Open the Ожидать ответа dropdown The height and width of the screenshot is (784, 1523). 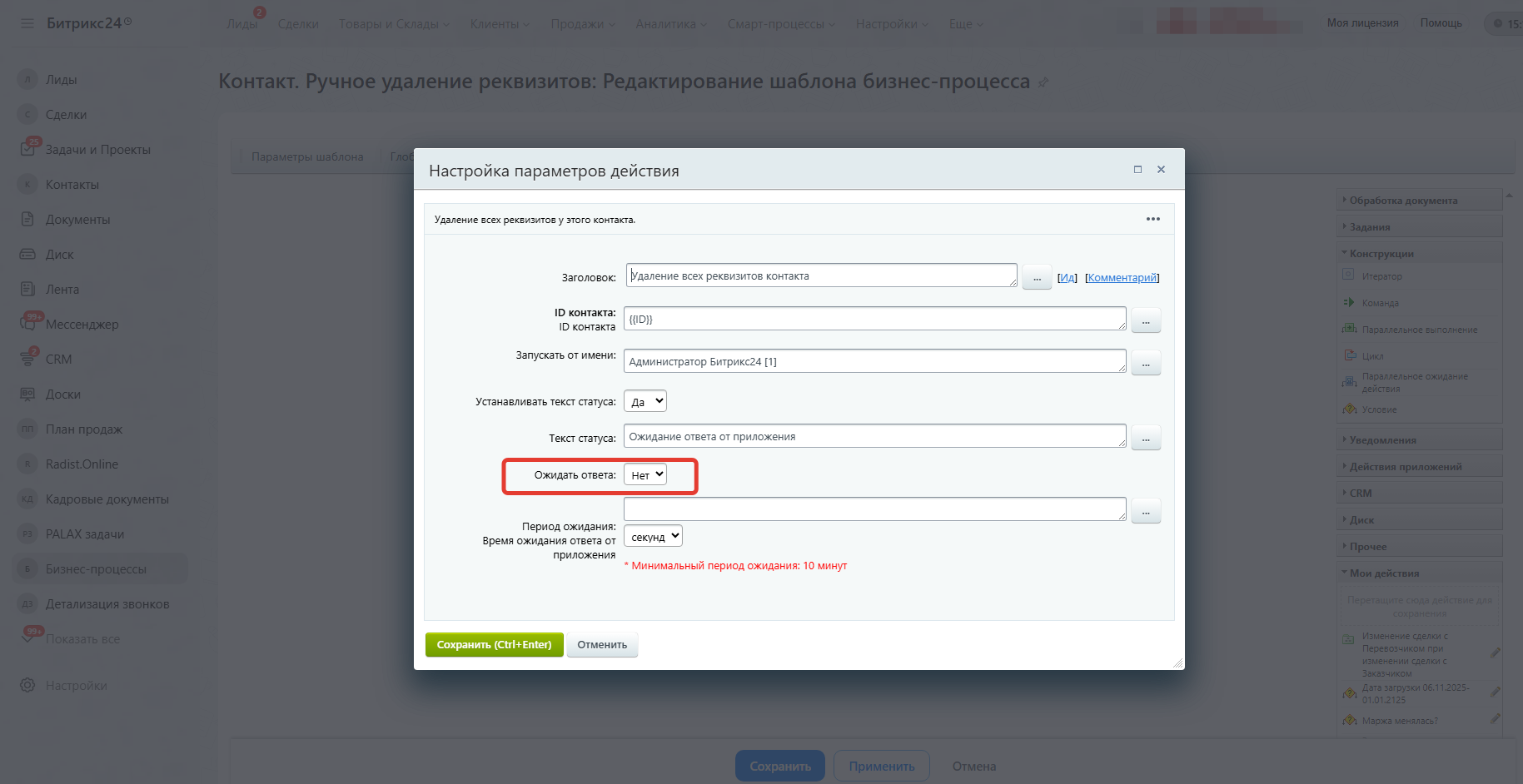pos(645,474)
